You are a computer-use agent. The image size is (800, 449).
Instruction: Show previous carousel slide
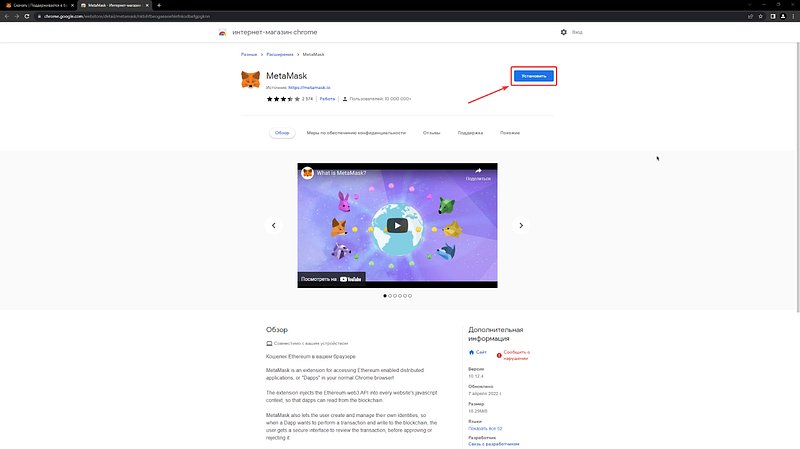[x=273, y=226]
